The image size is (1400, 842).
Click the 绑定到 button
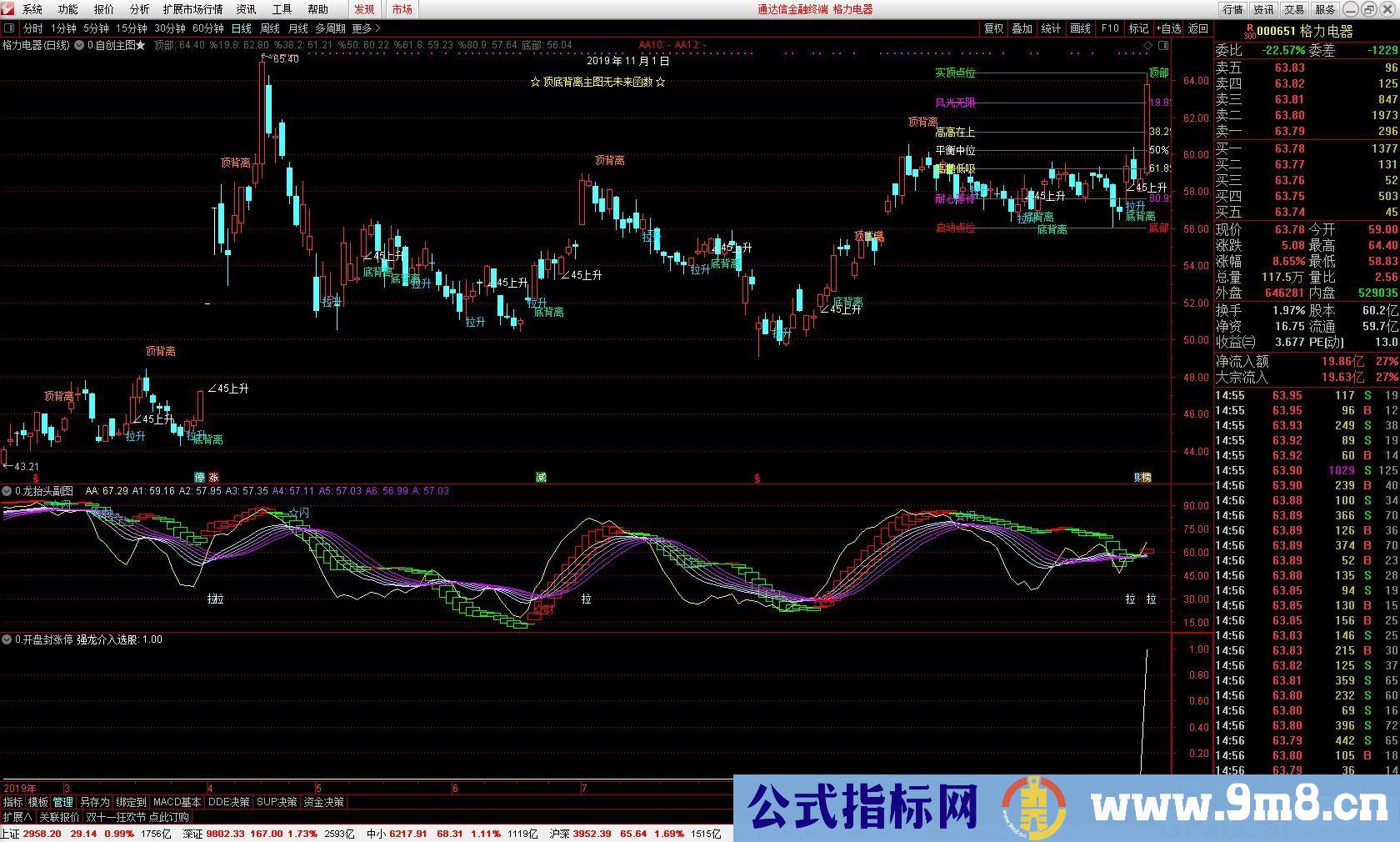[131, 802]
